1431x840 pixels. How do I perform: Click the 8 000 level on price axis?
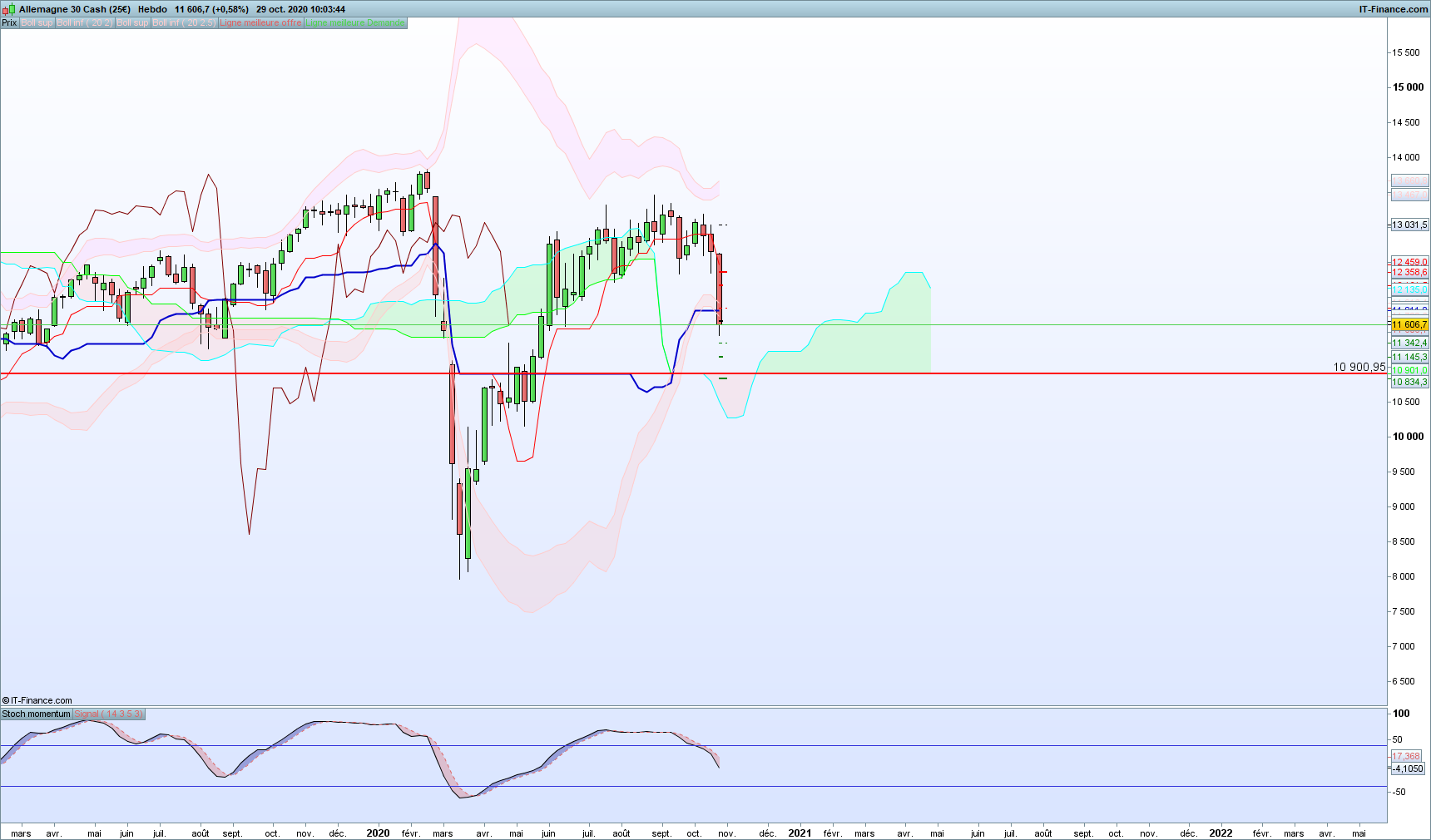coord(1404,576)
